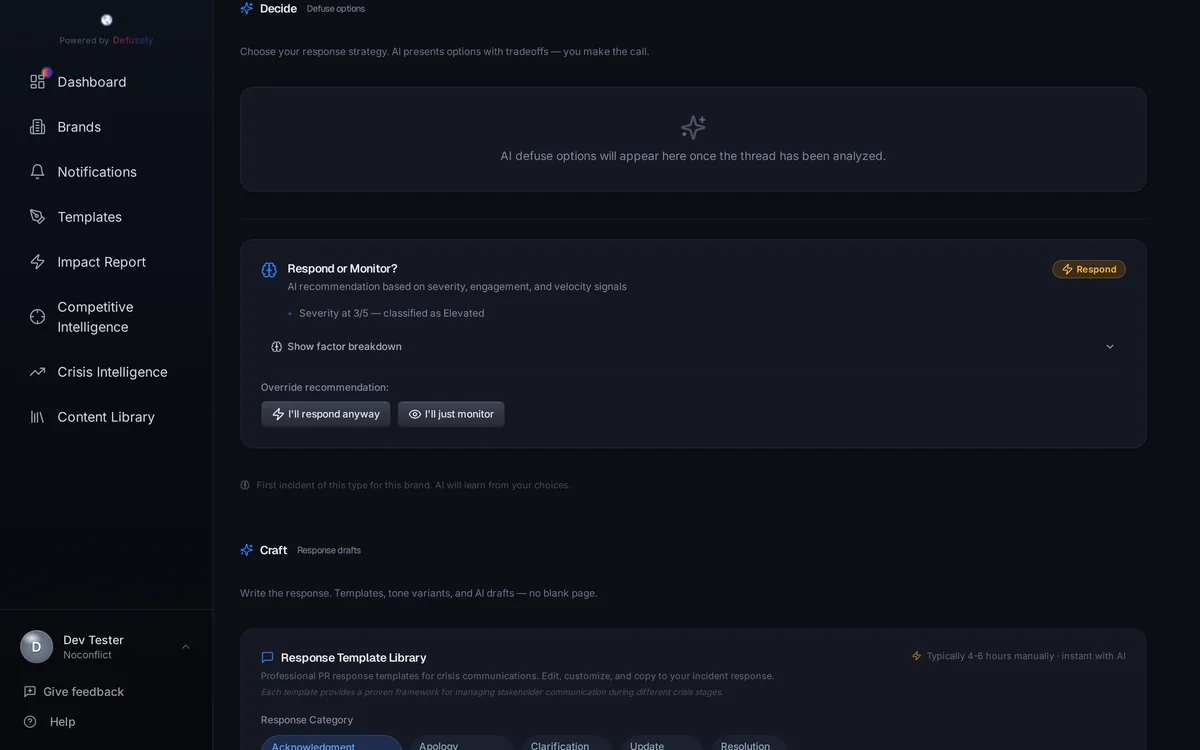Click the Respond recommendation badge

(1089, 269)
